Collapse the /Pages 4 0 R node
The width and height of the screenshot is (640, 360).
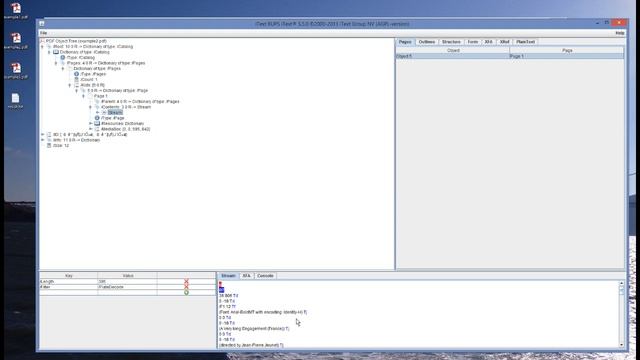click(56, 63)
